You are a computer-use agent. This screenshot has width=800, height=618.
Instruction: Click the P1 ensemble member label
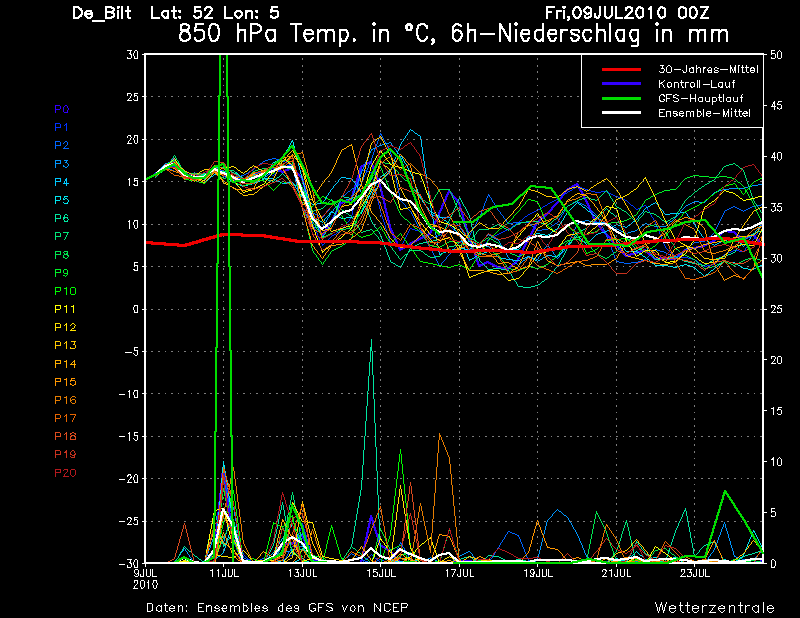tap(62, 127)
